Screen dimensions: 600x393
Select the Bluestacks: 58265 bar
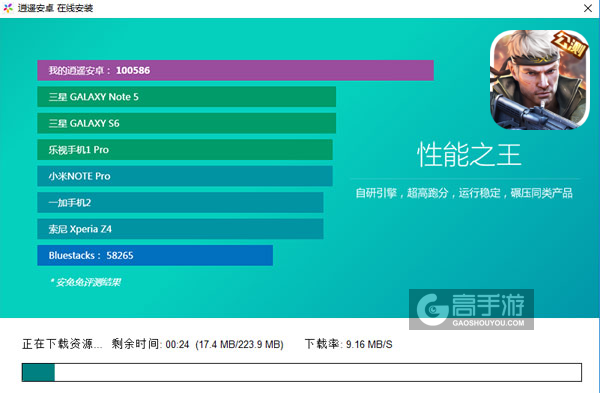(x=155, y=255)
